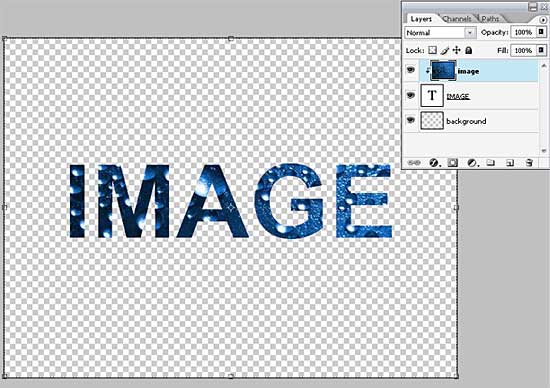550x388 pixels.
Task: Open Add a layer style menu
Action: (434, 163)
